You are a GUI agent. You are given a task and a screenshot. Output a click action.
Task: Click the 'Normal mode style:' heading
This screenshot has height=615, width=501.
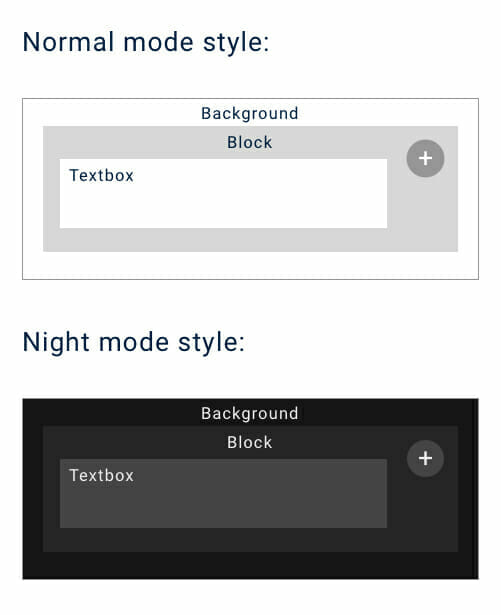(x=146, y=42)
